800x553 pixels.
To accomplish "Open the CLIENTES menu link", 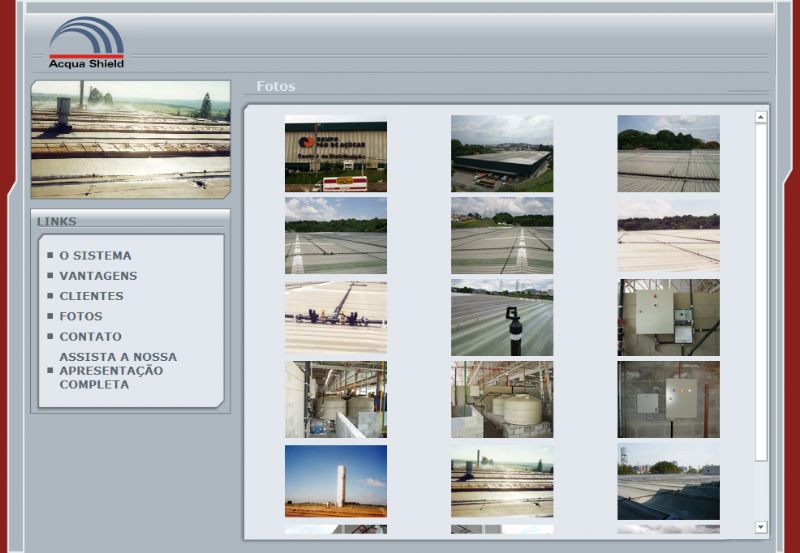I will pyautogui.click(x=91, y=296).
